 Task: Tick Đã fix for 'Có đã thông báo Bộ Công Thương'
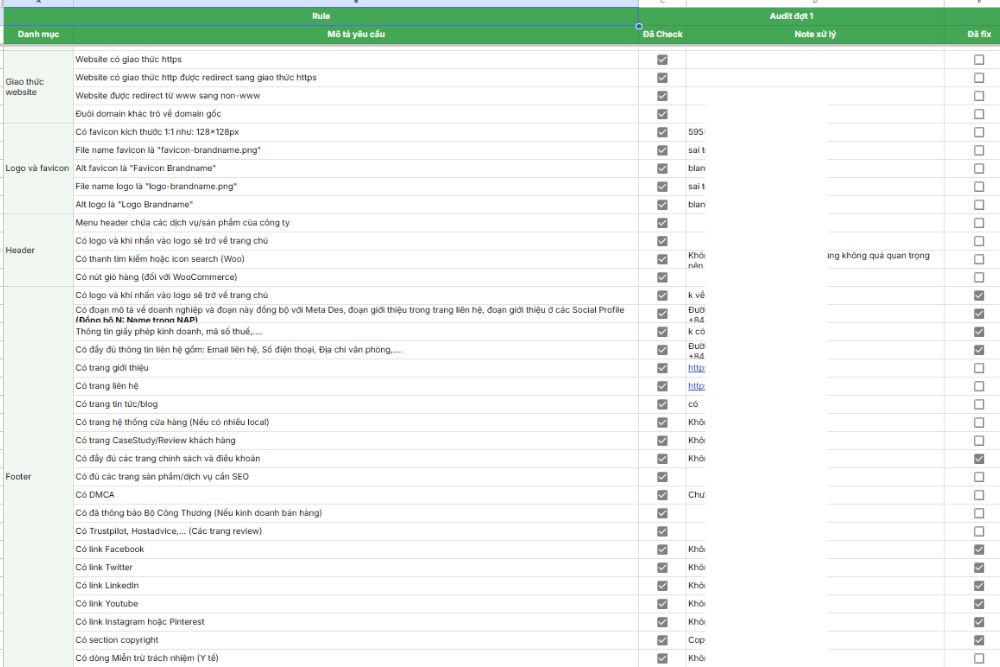coord(979,513)
